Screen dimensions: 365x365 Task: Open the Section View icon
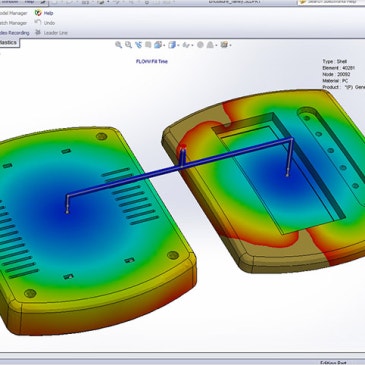coord(148,45)
